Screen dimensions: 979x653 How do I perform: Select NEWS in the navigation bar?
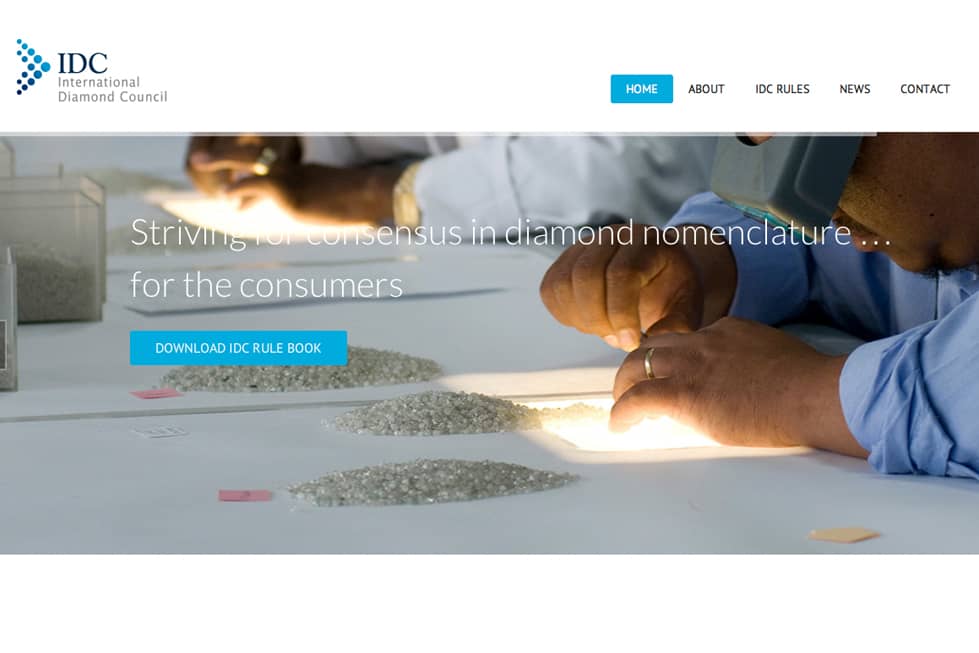[x=854, y=89]
